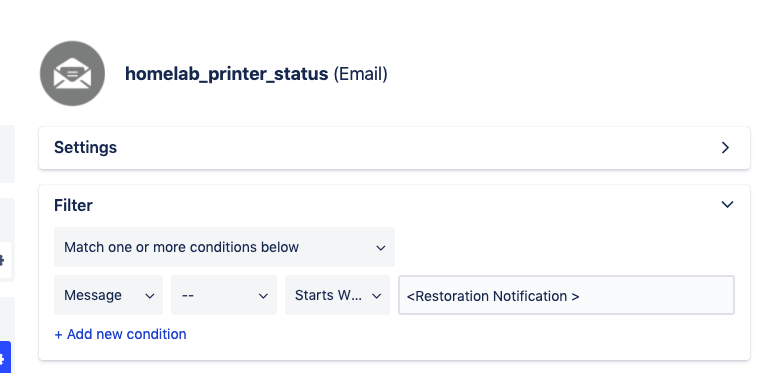Image resolution: width=778 pixels, height=373 pixels.
Task: Click the arrow on the Message dropdown
Action: coord(149,296)
